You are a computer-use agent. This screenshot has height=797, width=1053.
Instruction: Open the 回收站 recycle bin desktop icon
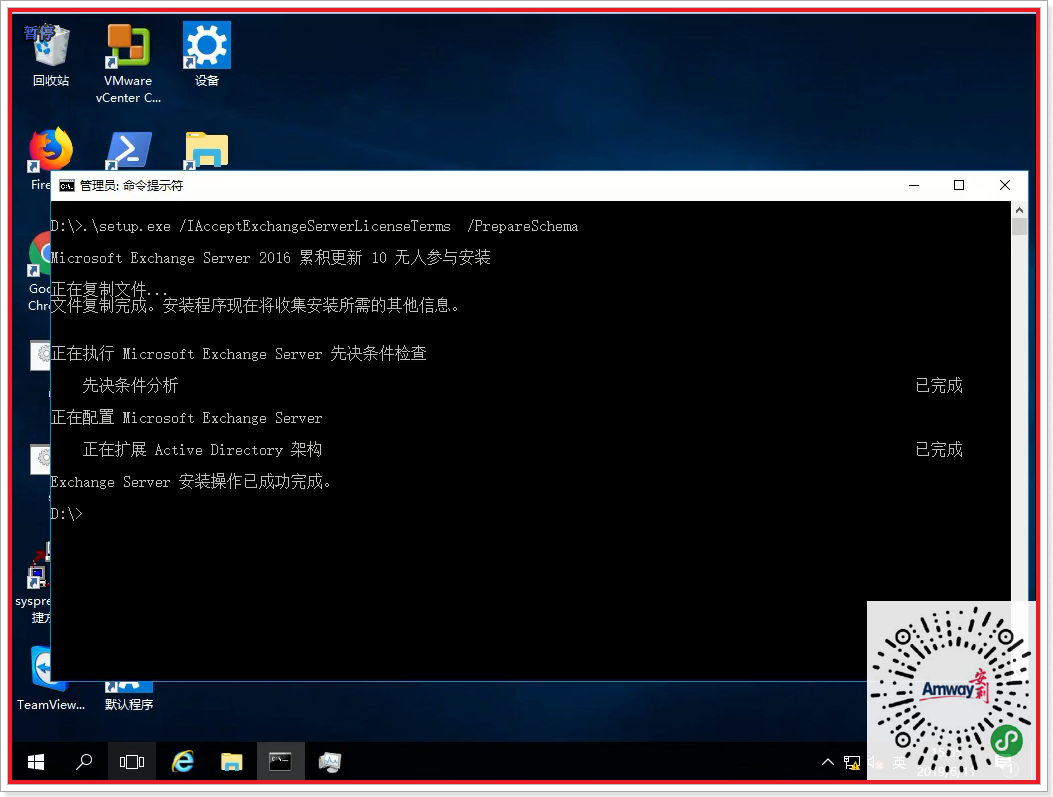click(51, 55)
